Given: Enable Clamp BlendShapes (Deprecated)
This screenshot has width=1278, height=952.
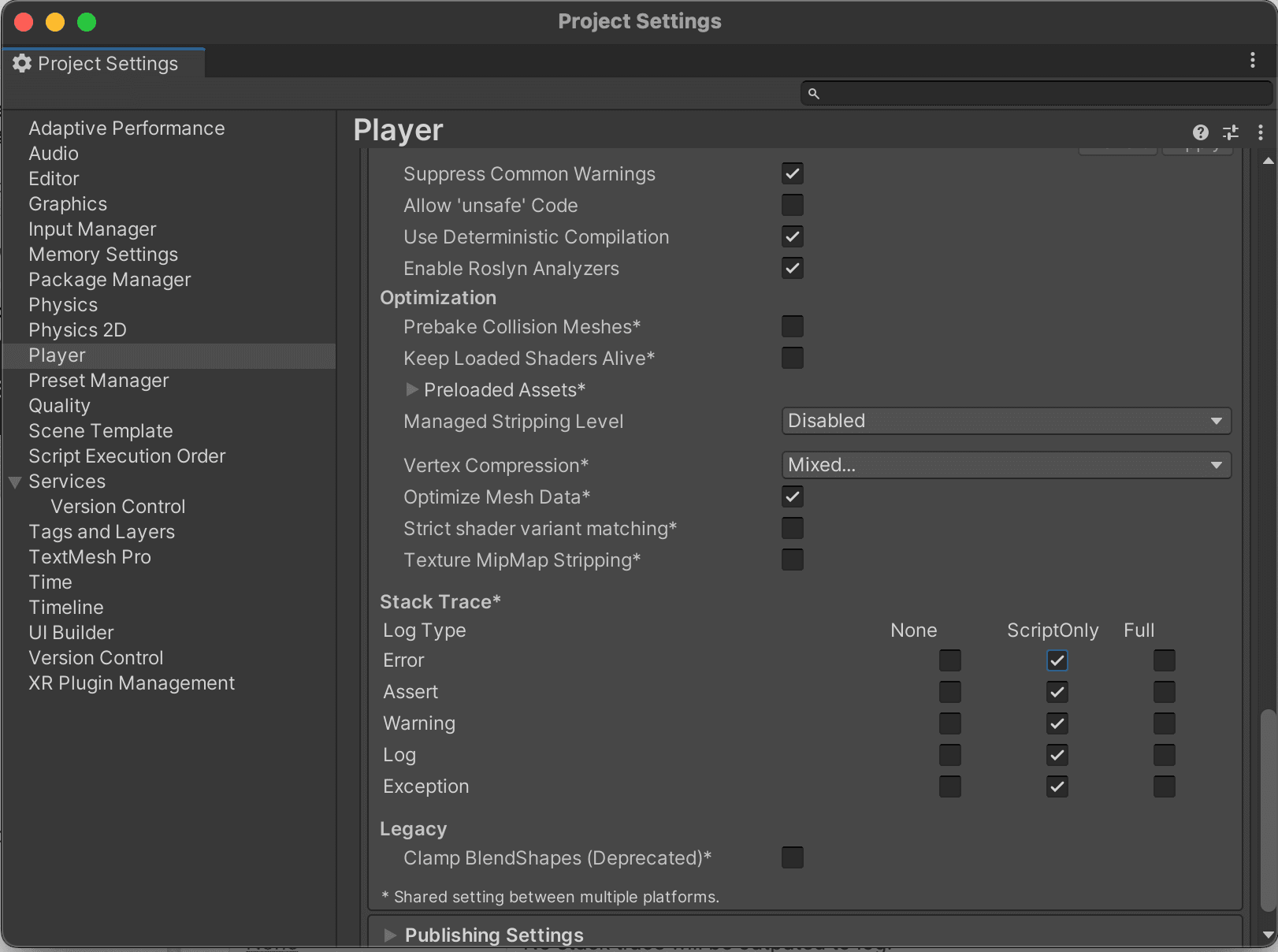Looking at the screenshot, I should (x=793, y=857).
